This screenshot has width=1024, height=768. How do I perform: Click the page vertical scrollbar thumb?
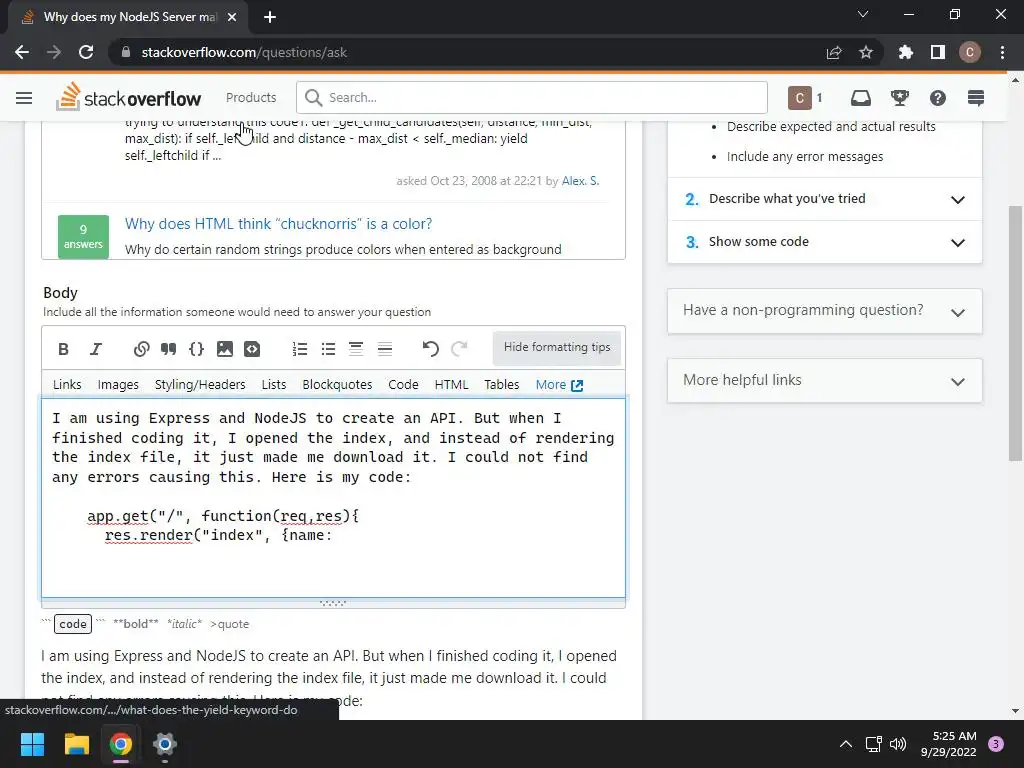click(x=1015, y=333)
